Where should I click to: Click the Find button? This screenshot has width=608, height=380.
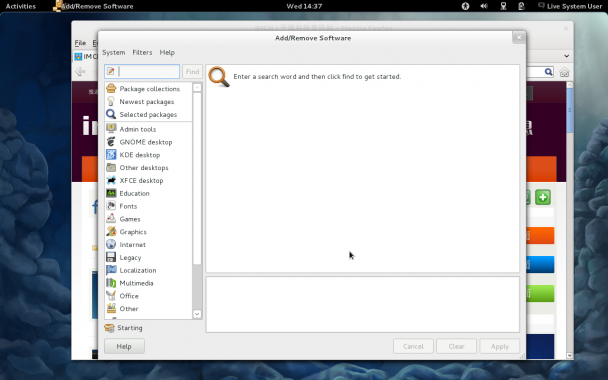pos(192,72)
